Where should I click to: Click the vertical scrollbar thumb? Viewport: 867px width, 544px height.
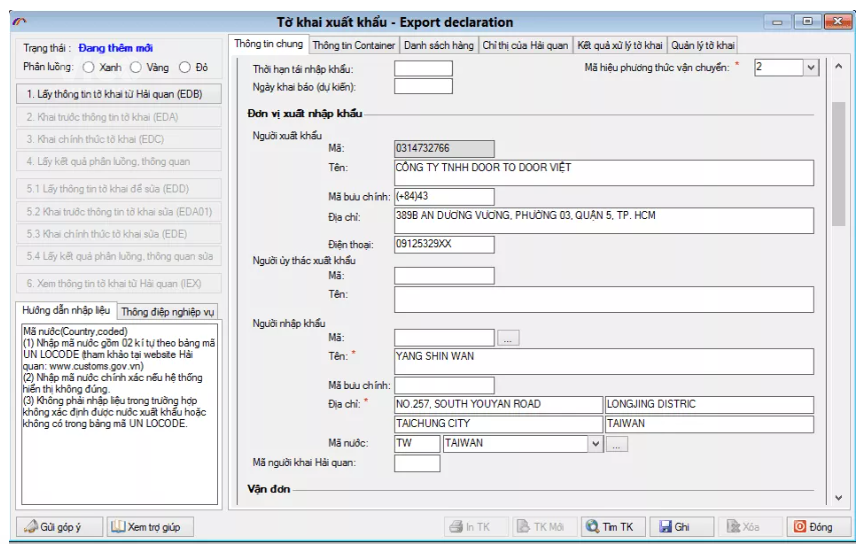pos(838,164)
